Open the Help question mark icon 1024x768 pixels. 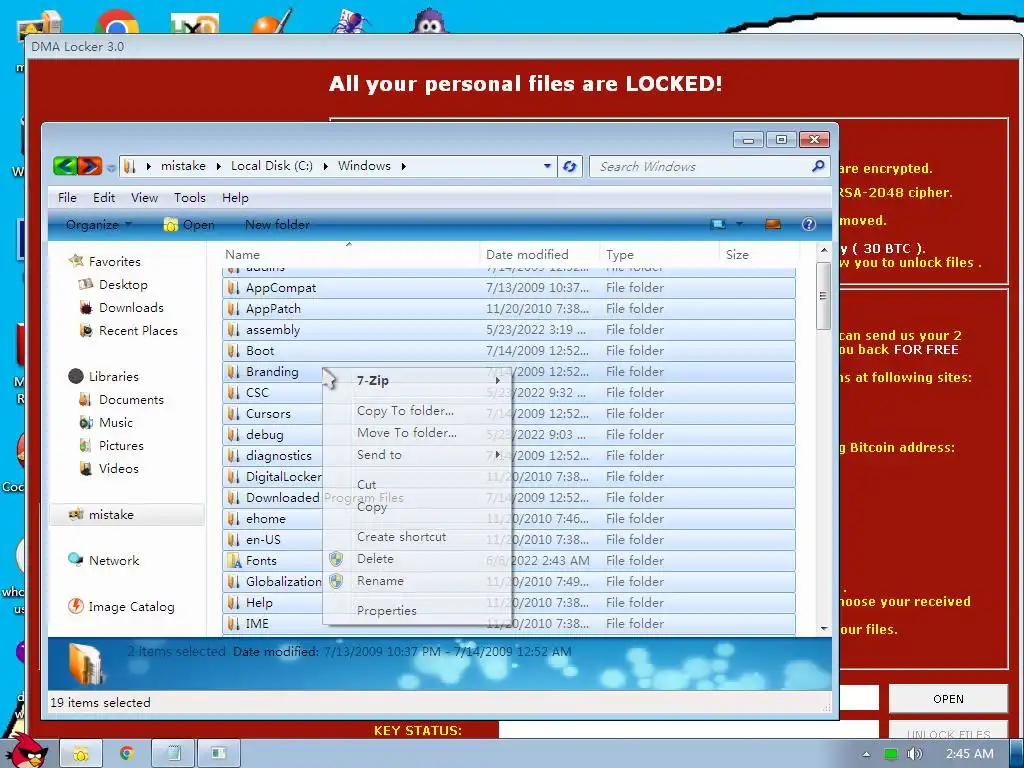(808, 225)
